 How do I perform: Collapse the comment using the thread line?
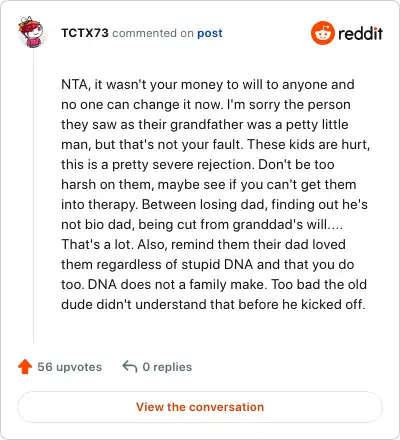tap(33, 197)
